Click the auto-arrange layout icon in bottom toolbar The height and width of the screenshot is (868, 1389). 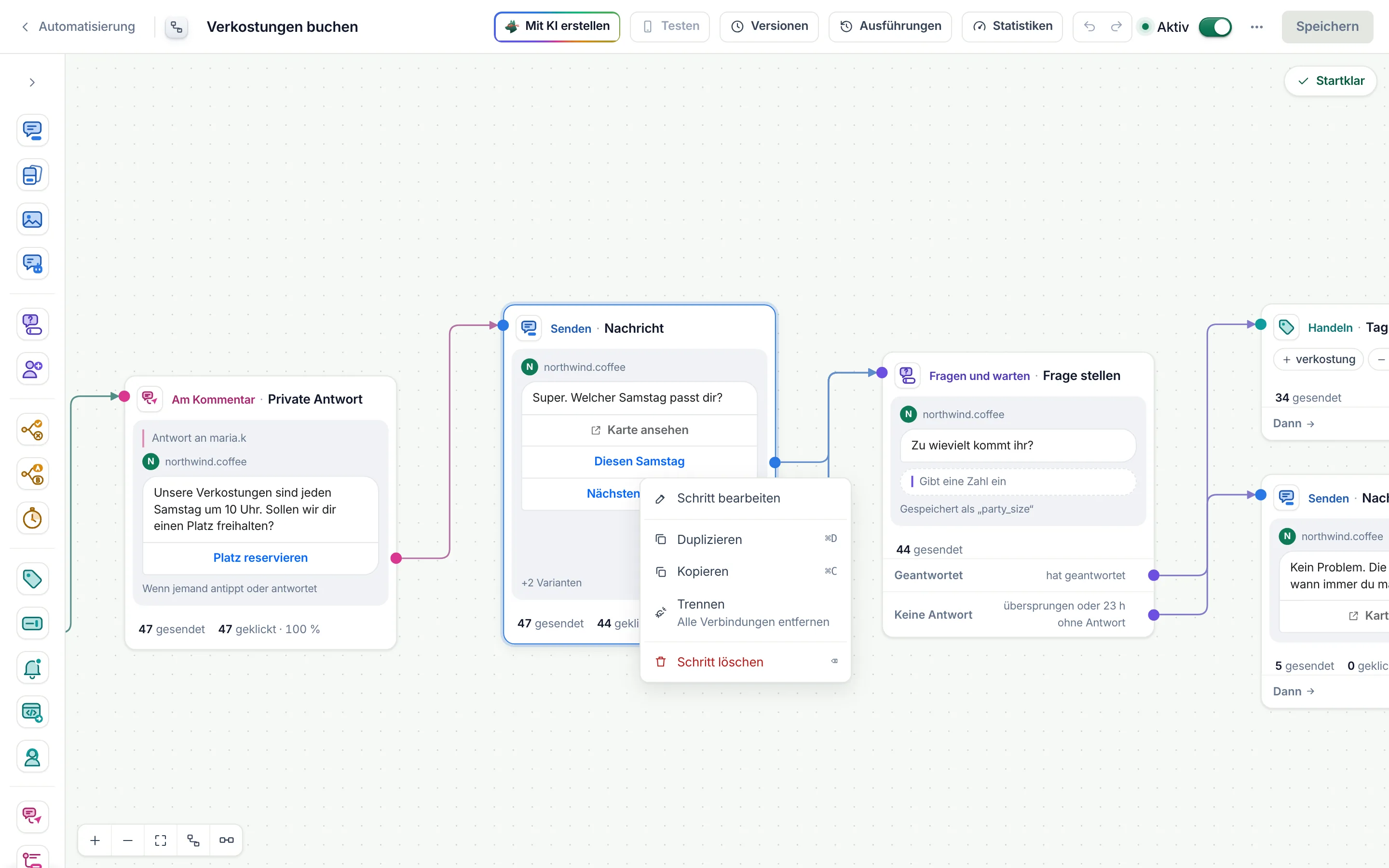tap(193, 840)
